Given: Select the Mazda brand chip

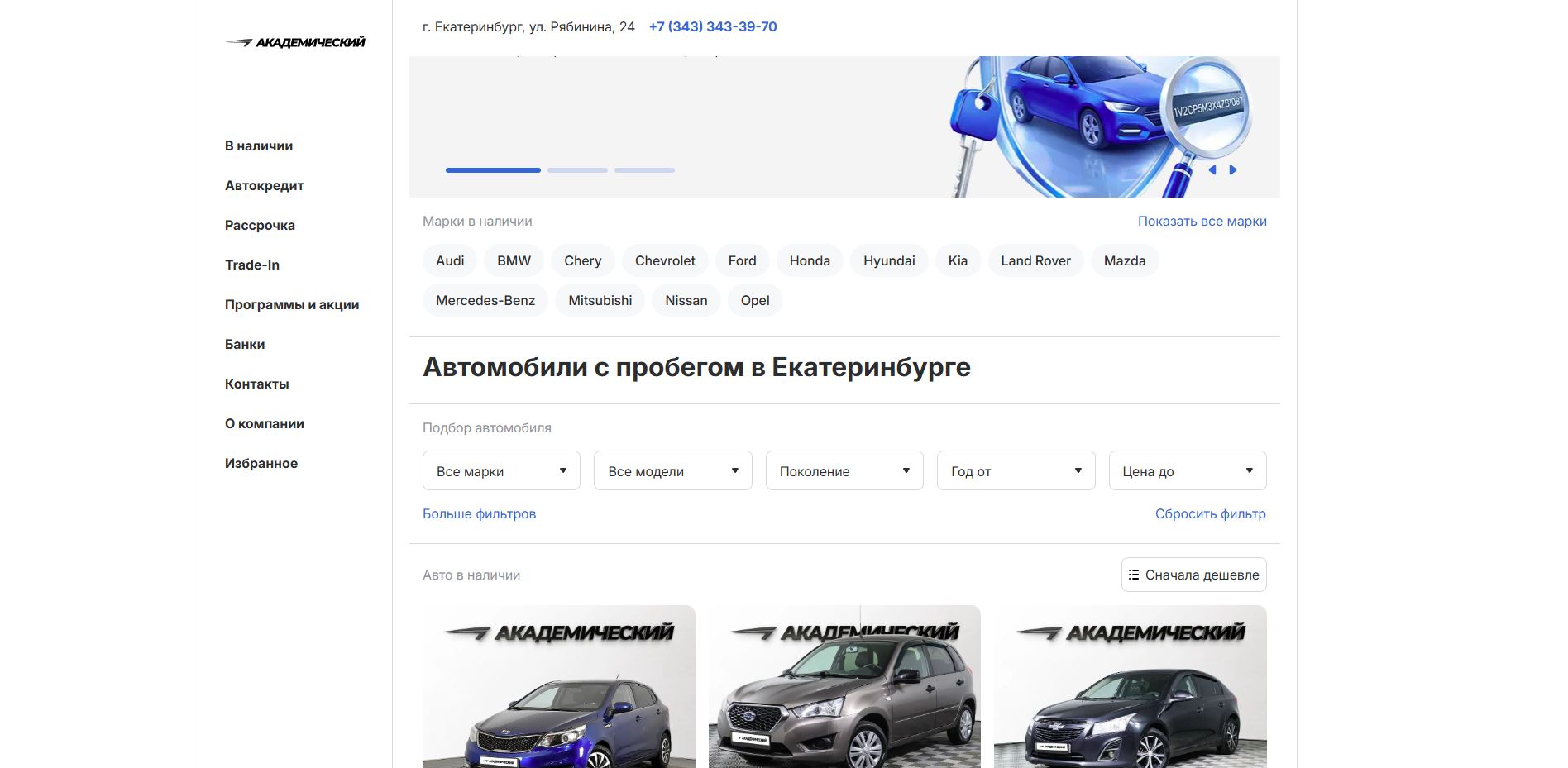Looking at the screenshot, I should pyautogui.click(x=1125, y=260).
